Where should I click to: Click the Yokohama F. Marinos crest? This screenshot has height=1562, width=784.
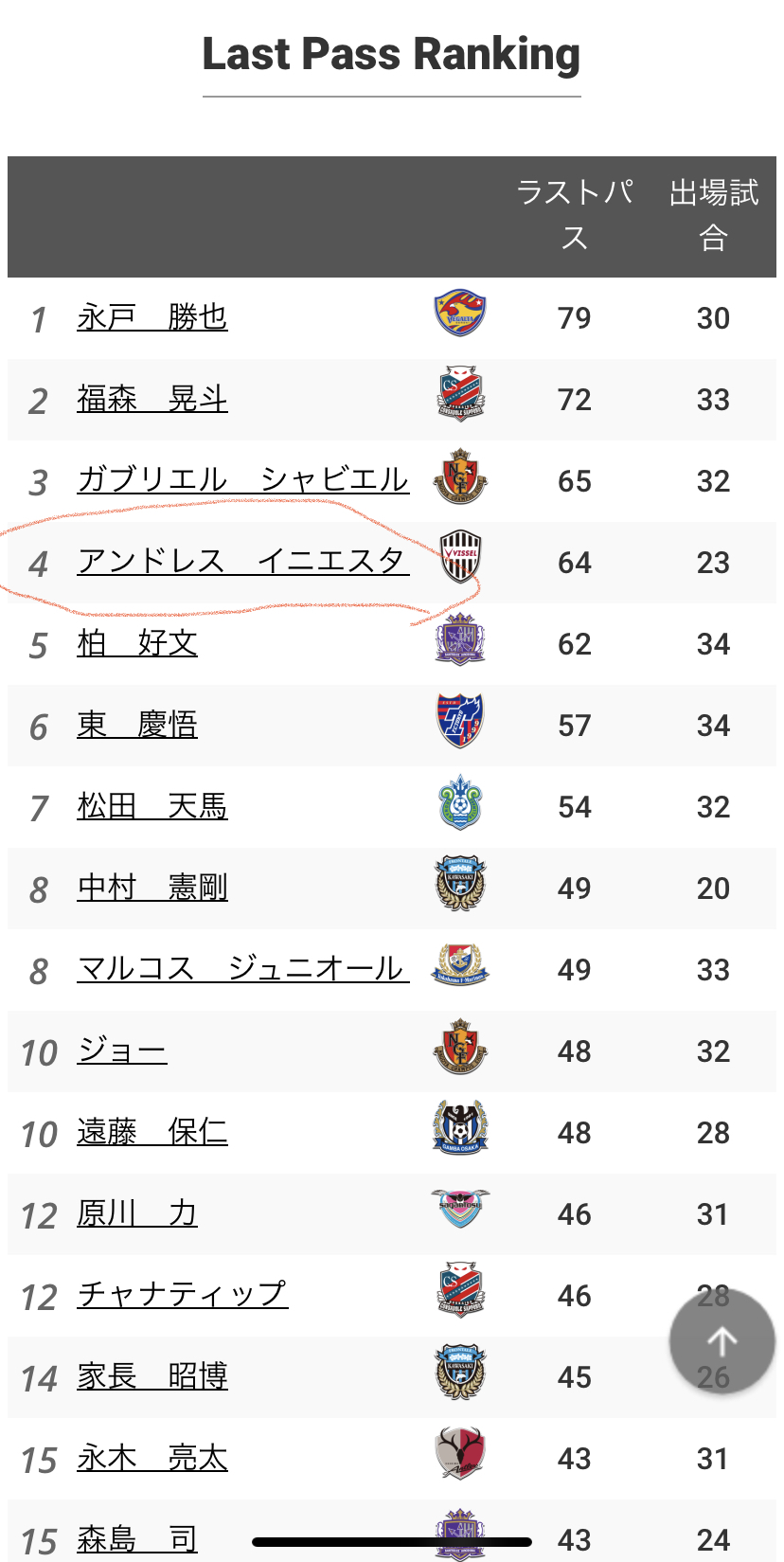[460, 965]
